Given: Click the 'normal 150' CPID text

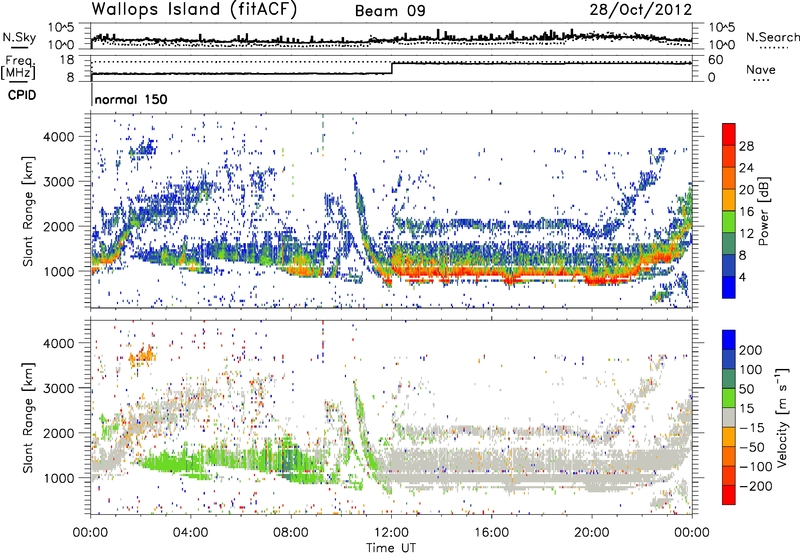Looking at the screenshot, I should pyautogui.click(x=131, y=99).
